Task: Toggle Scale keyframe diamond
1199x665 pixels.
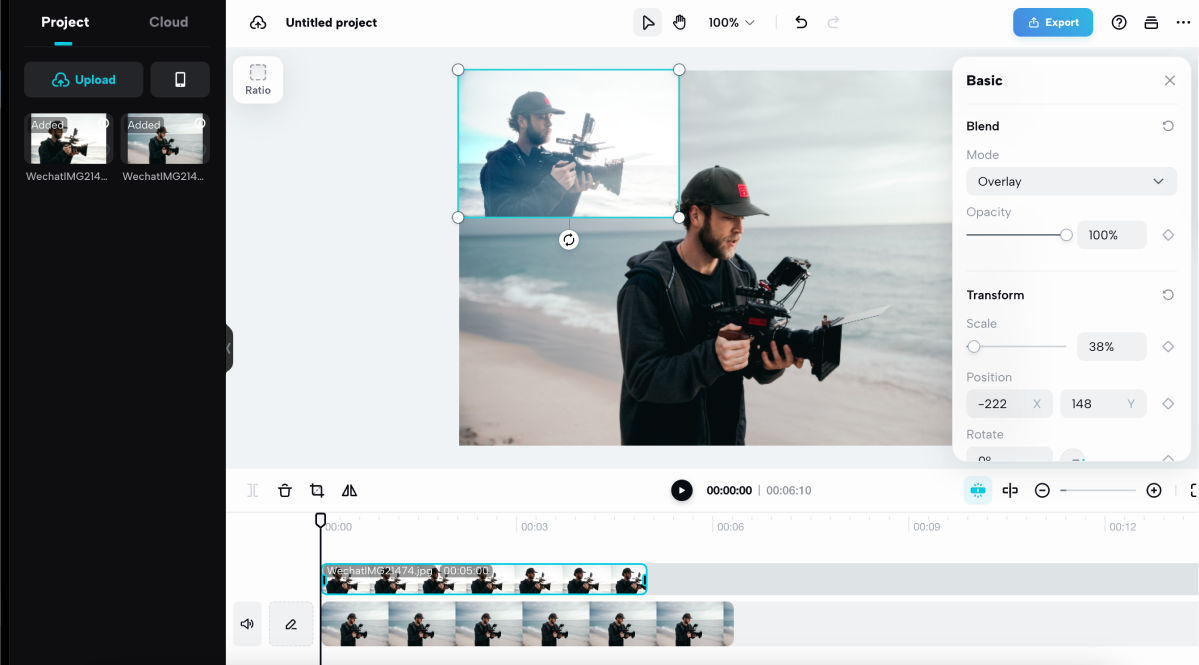Action: pyautogui.click(x=1168, y=347)
